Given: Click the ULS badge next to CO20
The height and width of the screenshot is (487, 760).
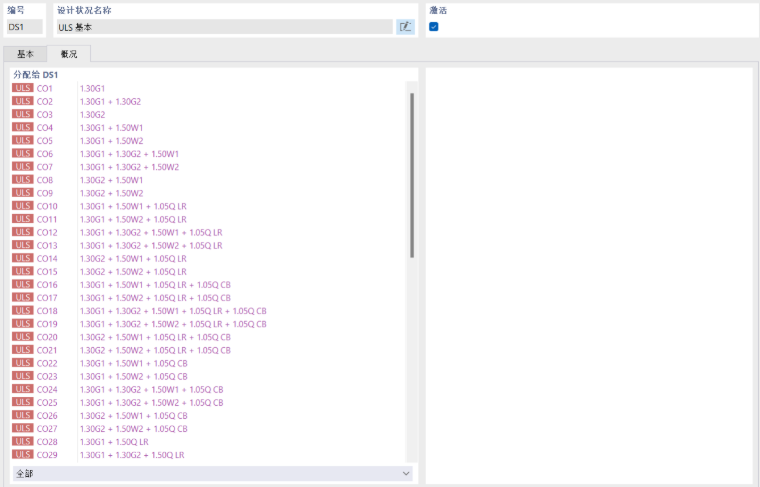Looking at the screenshot, I should pyautogui.click(x=23, y=336).
